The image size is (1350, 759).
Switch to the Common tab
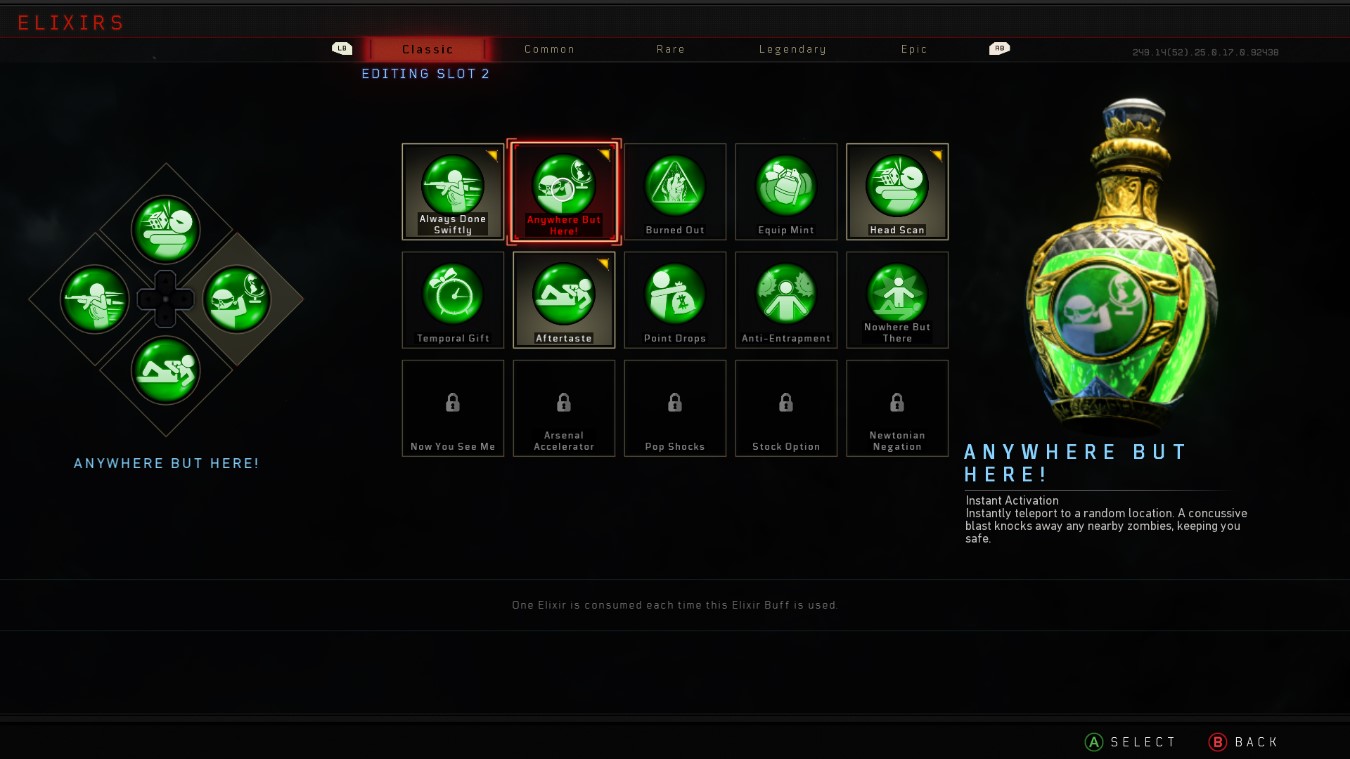pos(549,49)
